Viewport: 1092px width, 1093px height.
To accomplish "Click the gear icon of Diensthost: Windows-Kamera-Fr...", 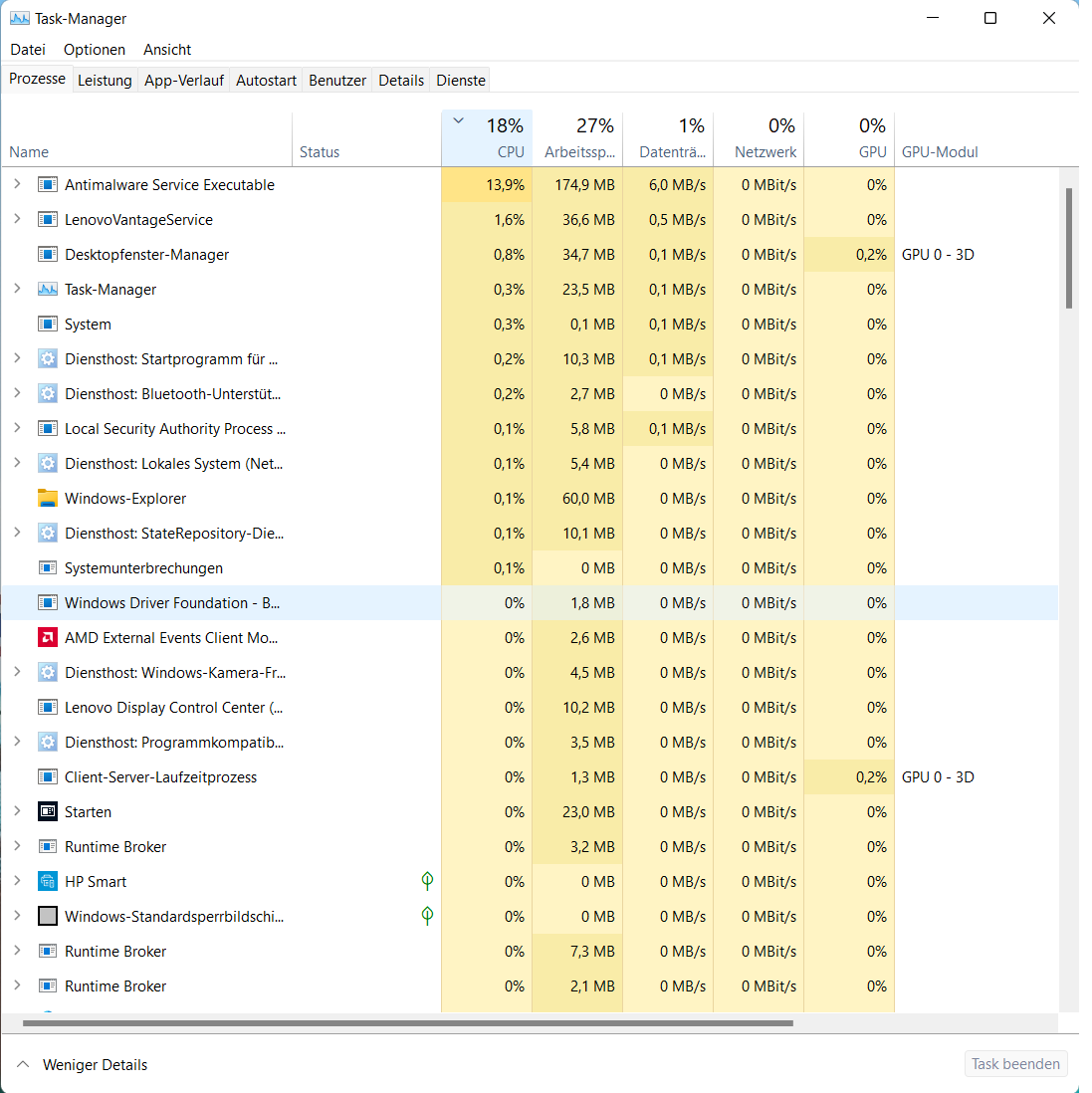I will [x=48, y=673].
